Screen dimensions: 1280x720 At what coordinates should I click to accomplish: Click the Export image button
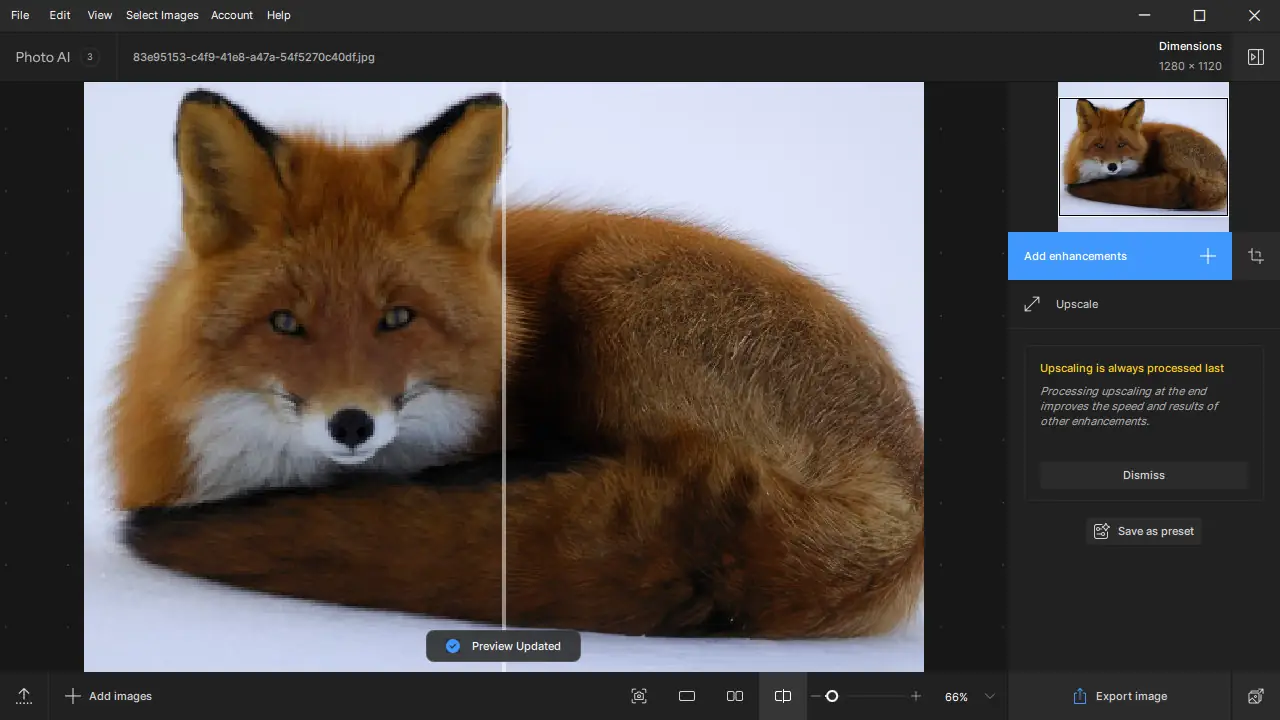(x=1119, y=696)
